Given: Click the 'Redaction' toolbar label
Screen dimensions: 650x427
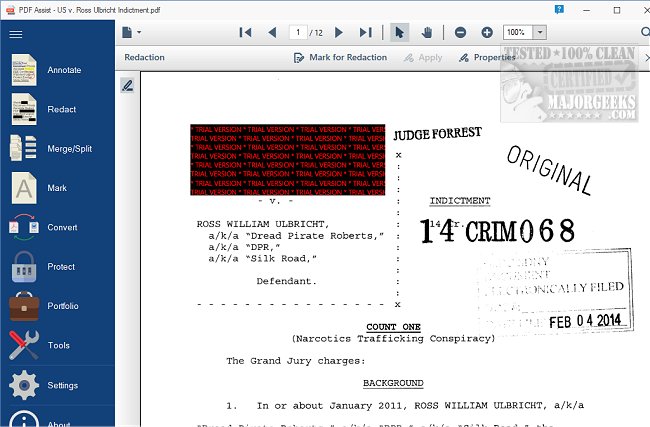Looking at the screenshot, I should pyautogui.click(x=144, y=57).
